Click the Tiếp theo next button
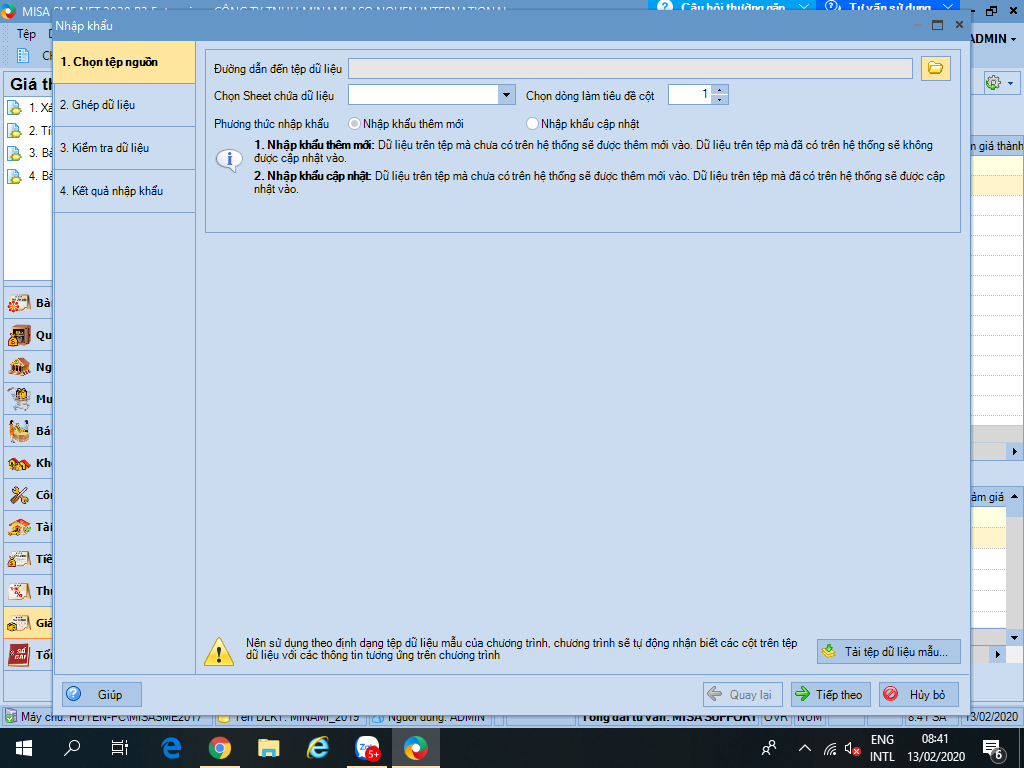 [831, 694]
